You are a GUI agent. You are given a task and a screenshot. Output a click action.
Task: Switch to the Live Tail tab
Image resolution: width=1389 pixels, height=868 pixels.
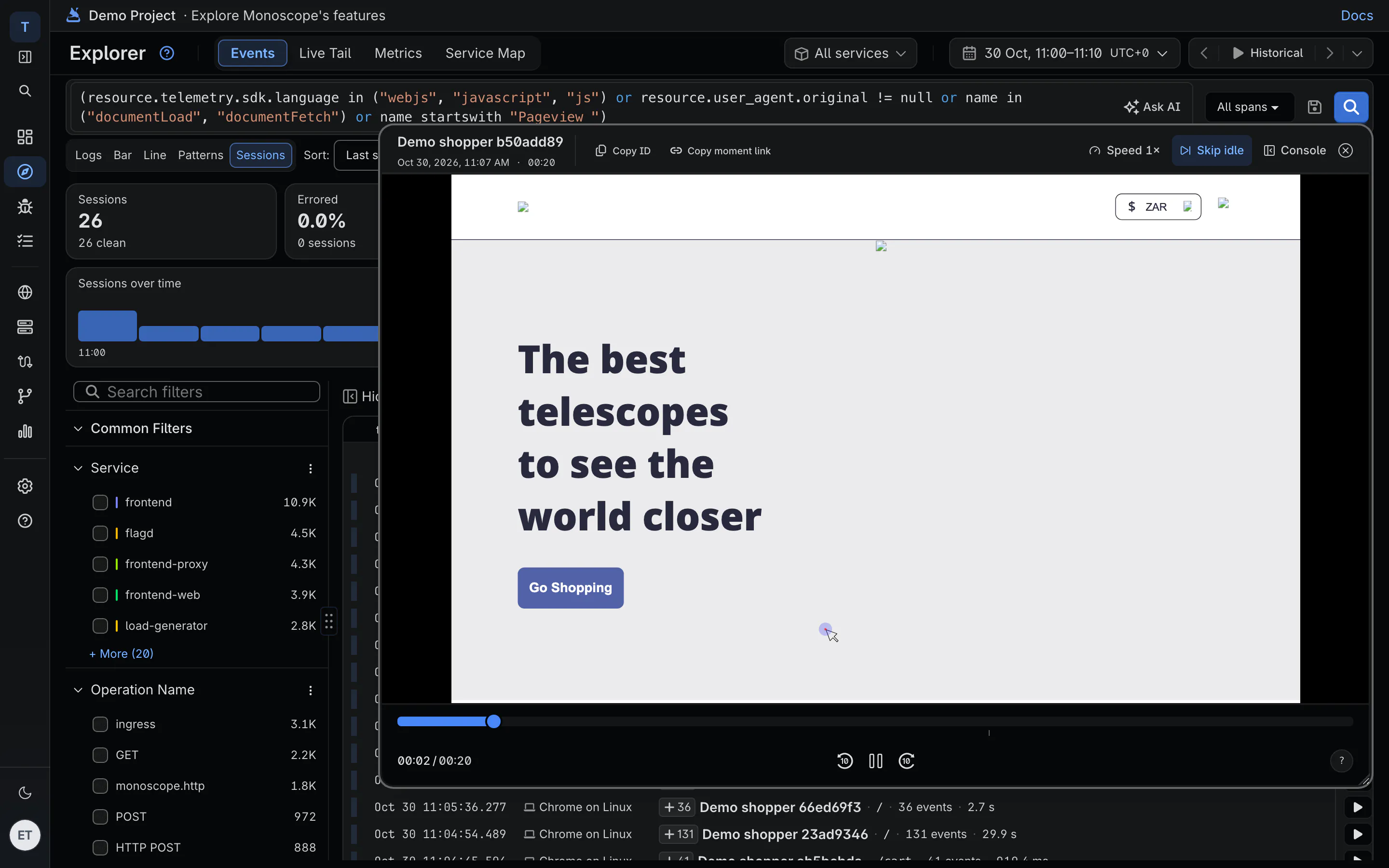point(325,53)
